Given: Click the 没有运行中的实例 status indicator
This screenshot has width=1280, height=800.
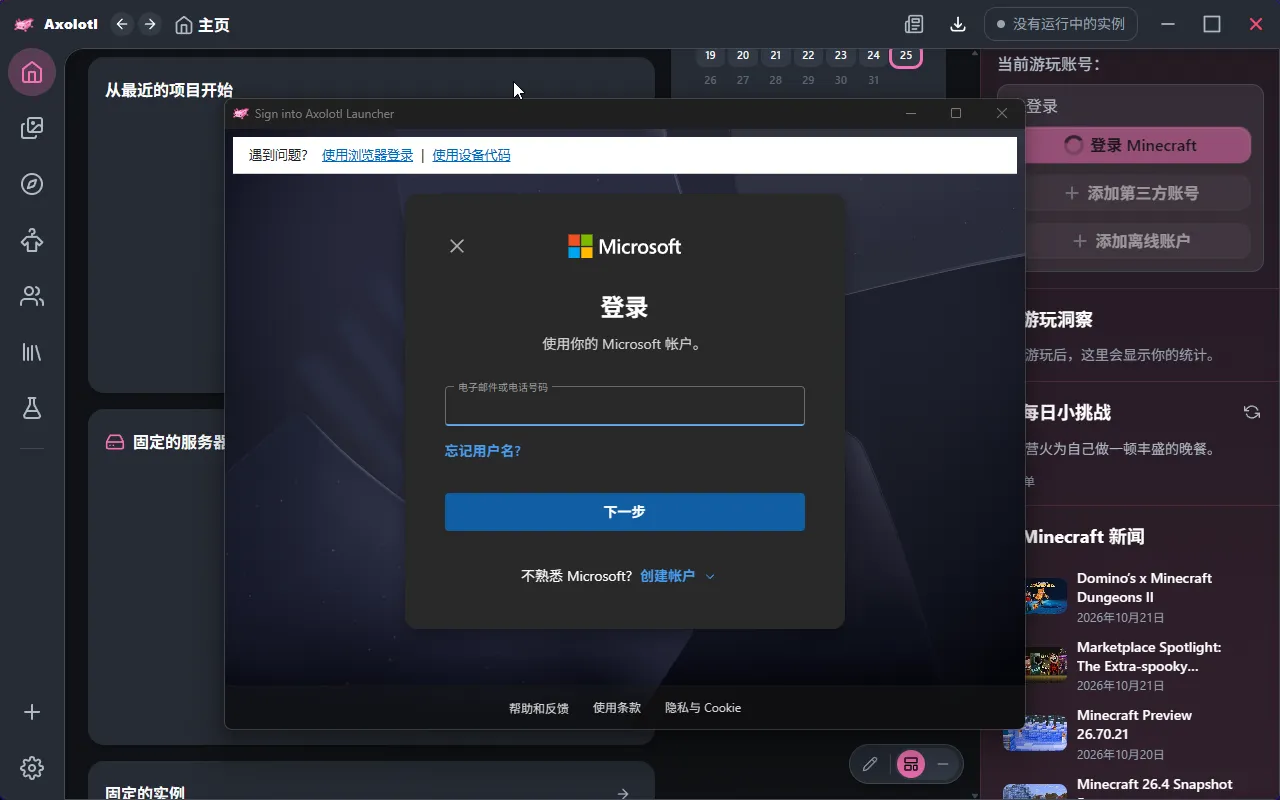Looking at the screenshot, I should (x=1060, y=24).
